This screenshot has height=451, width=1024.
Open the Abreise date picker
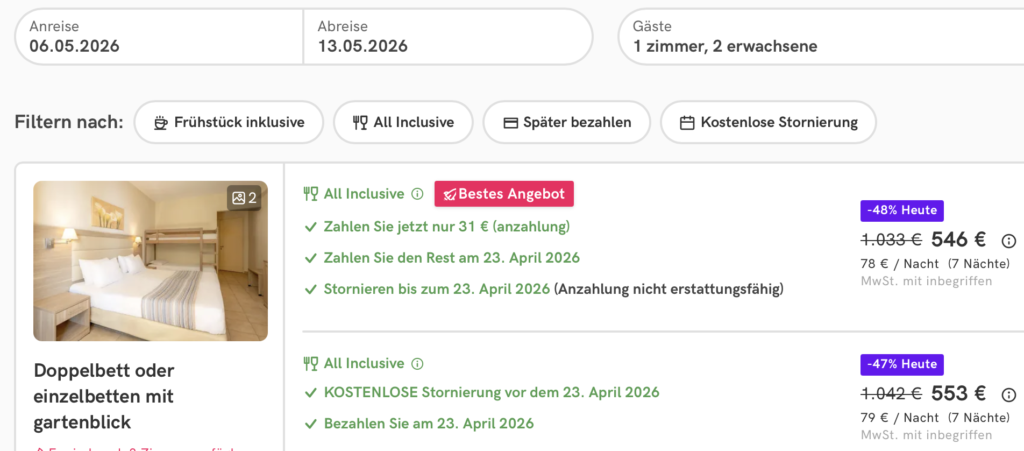(447, 36)
